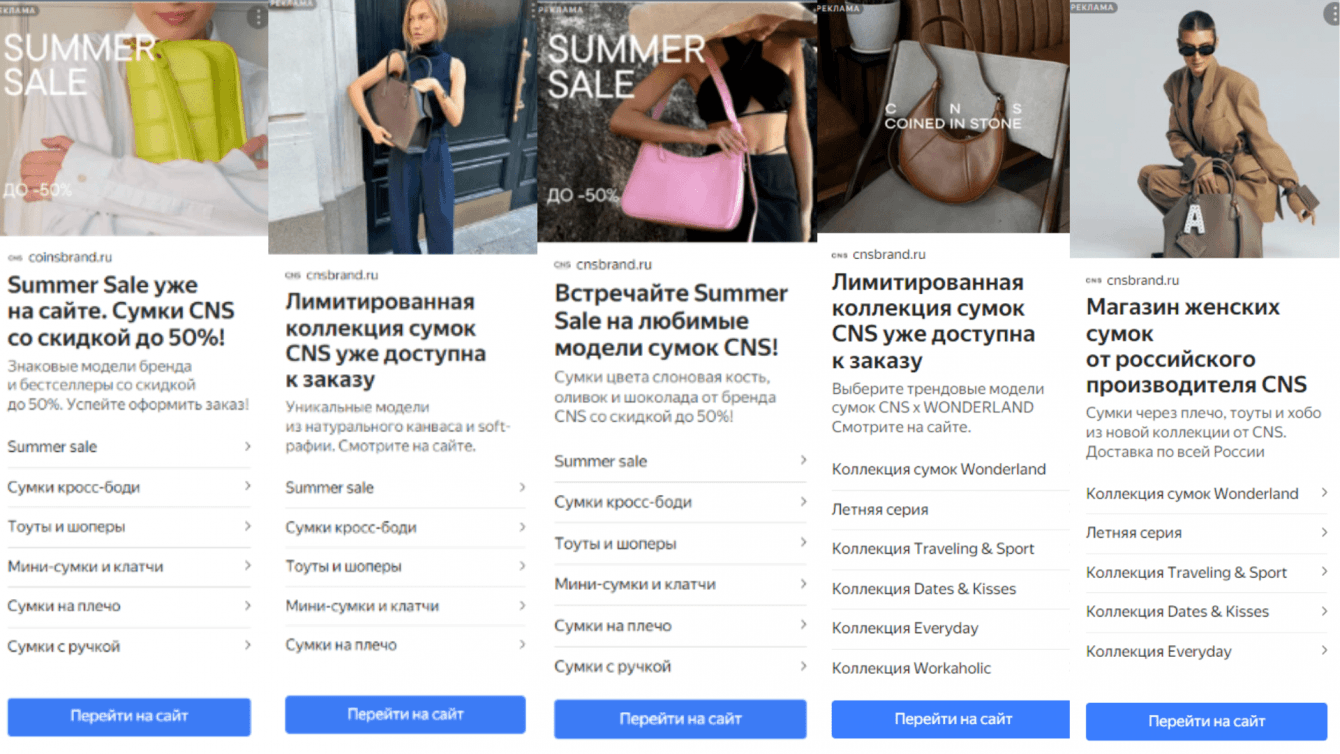Click Перейти на сайт under the coinsbrand.ru ad
Viewport: 1340px width, 754px height.
tap(129, 716)
